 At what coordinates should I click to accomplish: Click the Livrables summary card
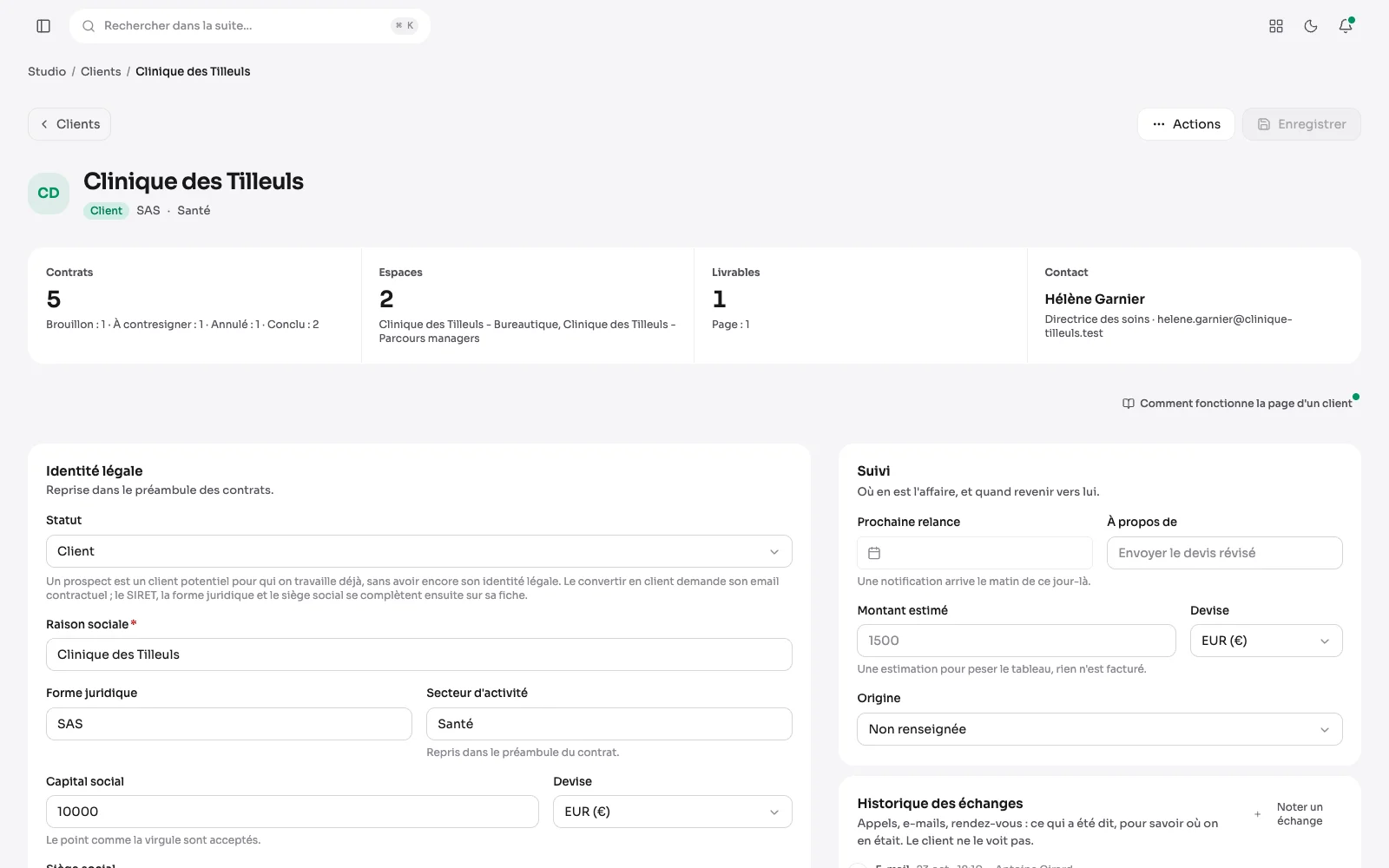coord(860,306)
